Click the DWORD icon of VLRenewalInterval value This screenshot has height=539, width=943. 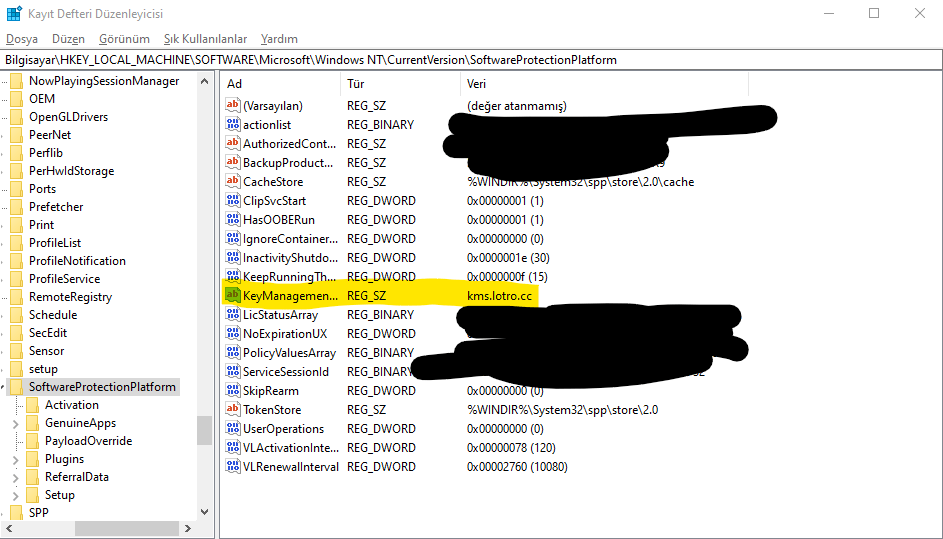(x=233, y=466)
